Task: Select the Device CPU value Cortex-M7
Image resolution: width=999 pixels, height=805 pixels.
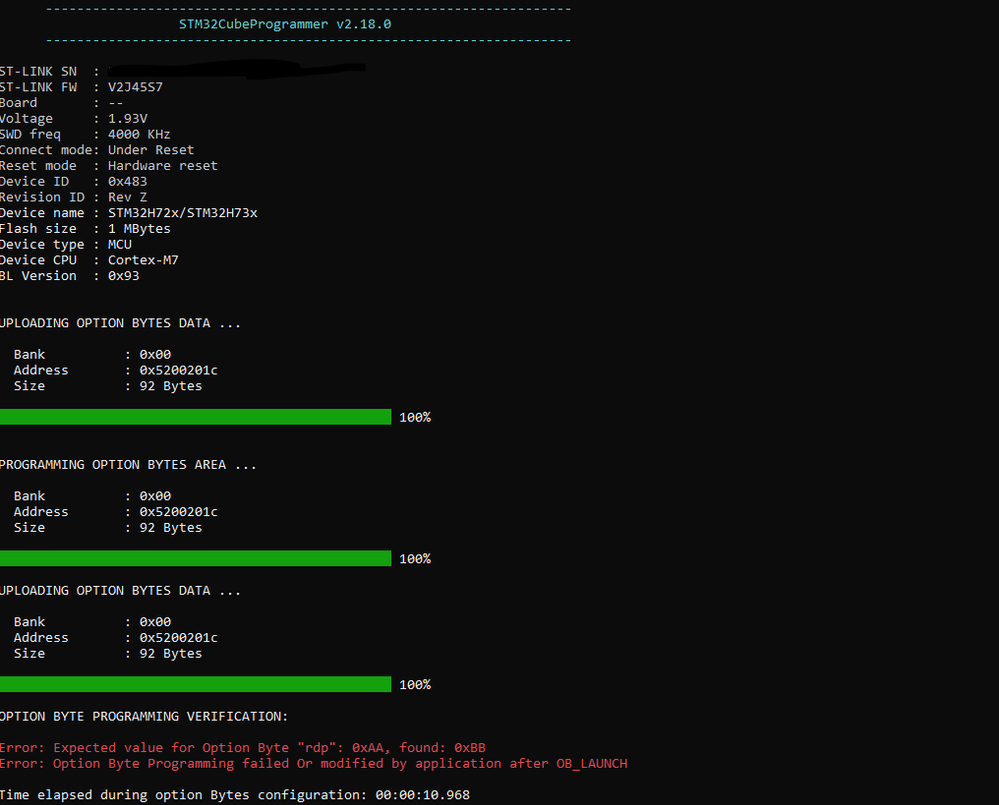Action: [143, 260]
